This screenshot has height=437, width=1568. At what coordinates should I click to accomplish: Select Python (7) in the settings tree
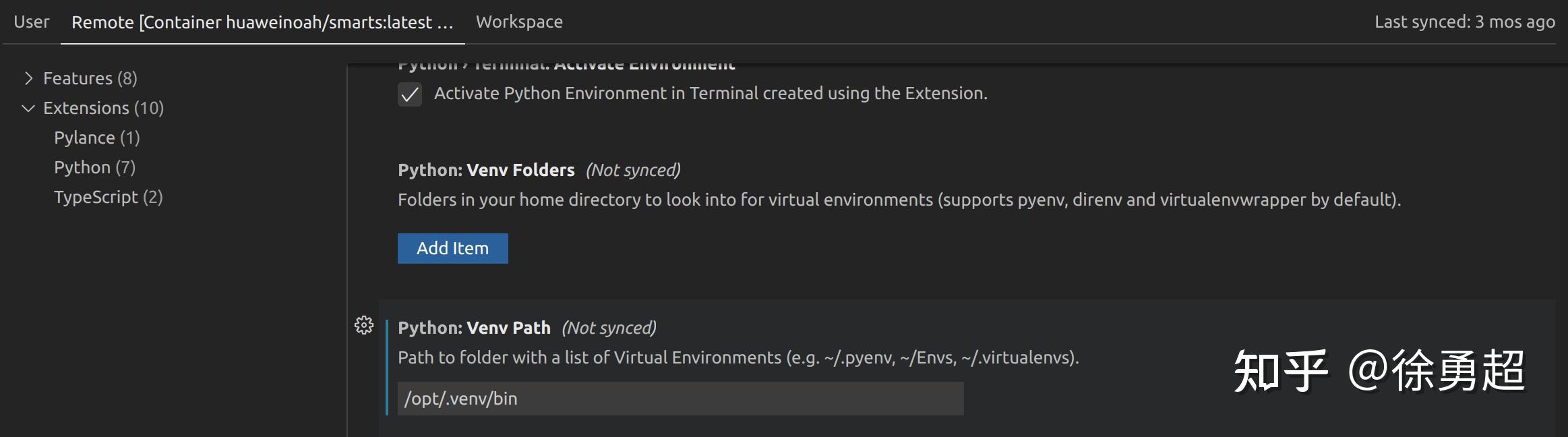pos(94,168)
